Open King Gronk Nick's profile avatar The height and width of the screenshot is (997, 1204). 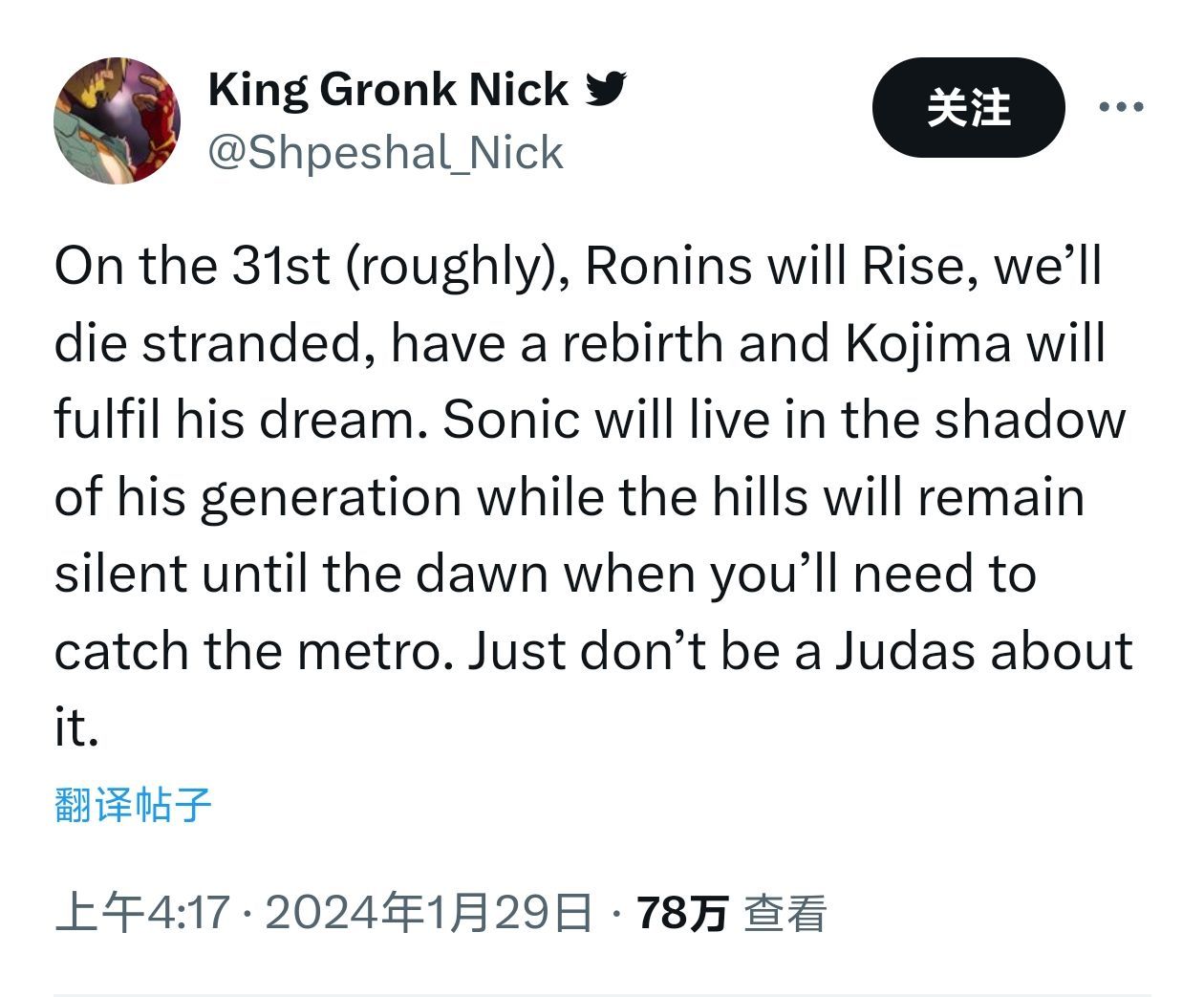click(x=117, y=120)
